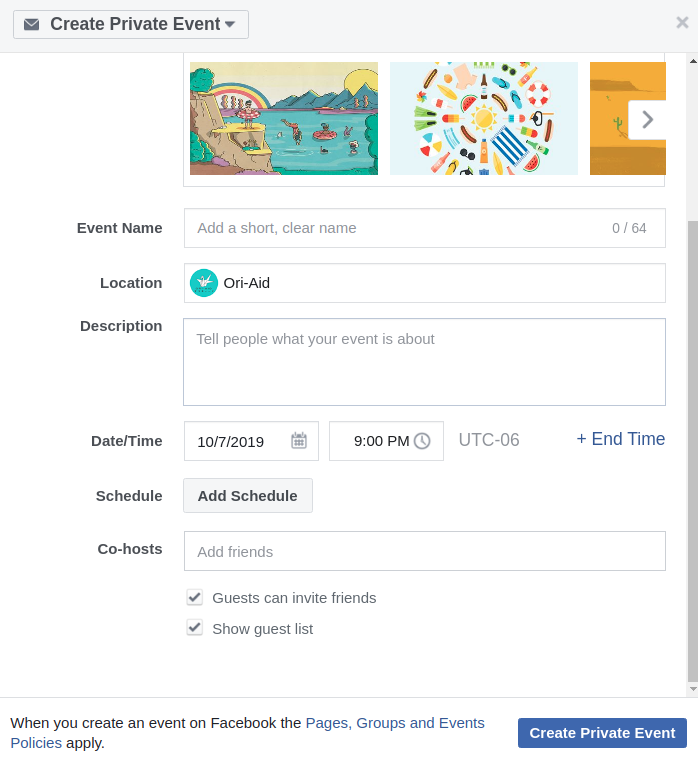Image resolution: width=698 pixels, height=763 pixels.
Task: Click the Ori-Aid location avatar icon
Action: click(204, 283)
